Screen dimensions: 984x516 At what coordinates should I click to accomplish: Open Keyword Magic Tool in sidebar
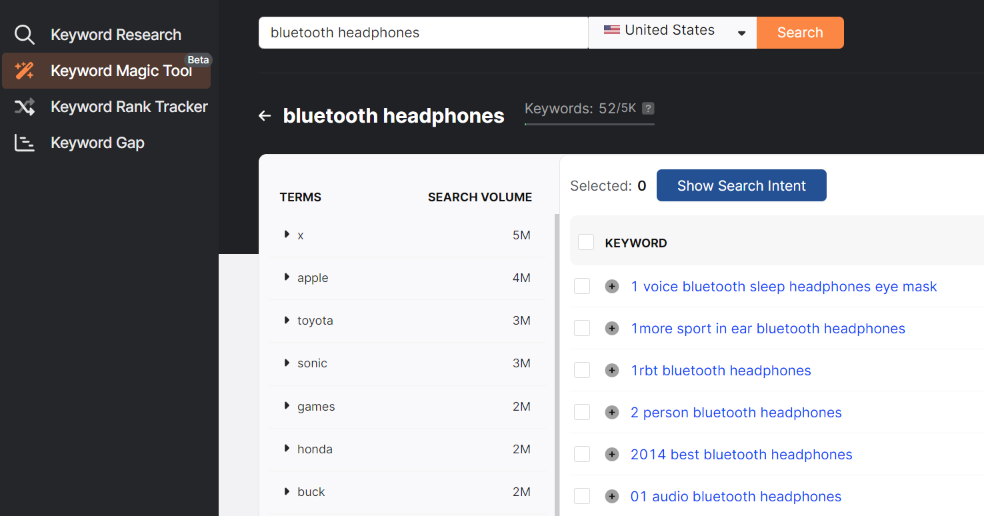pyautogui.click(x=107, y=70)
